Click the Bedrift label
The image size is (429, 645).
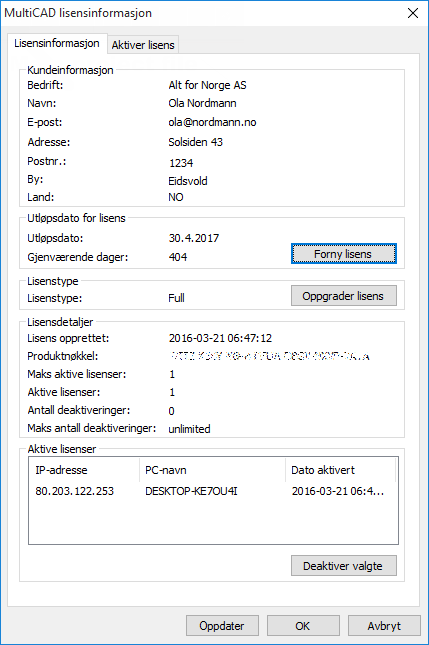tap(45, 85)
